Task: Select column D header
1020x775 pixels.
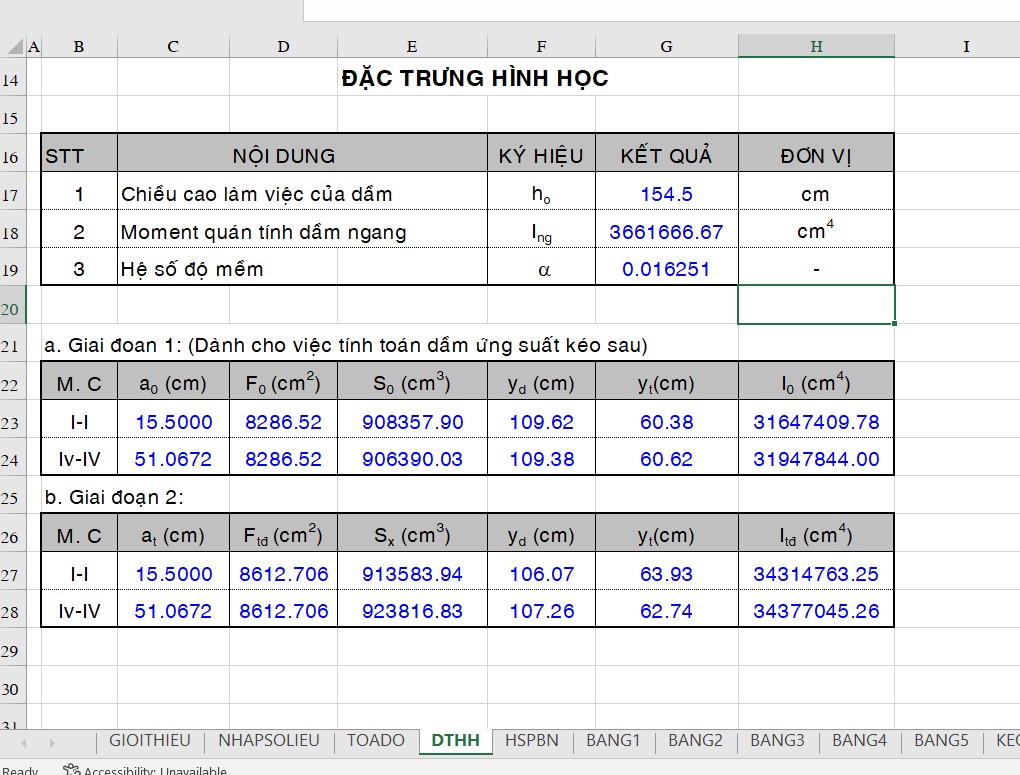Action: 283,46
